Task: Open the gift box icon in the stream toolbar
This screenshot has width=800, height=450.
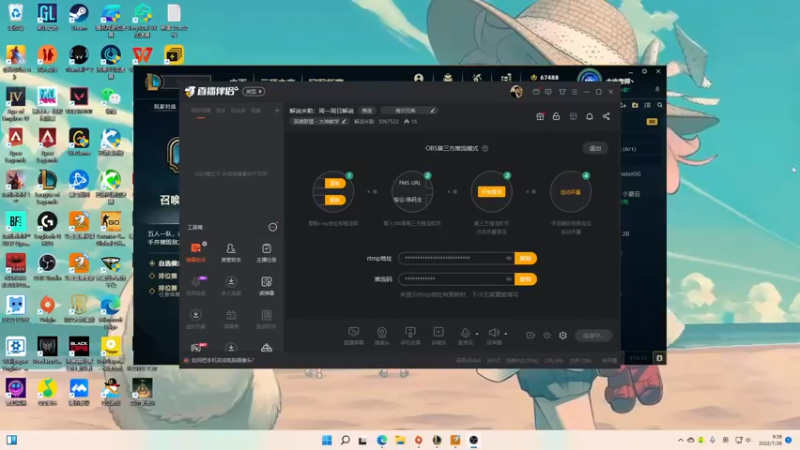Action: pos(540,116)
